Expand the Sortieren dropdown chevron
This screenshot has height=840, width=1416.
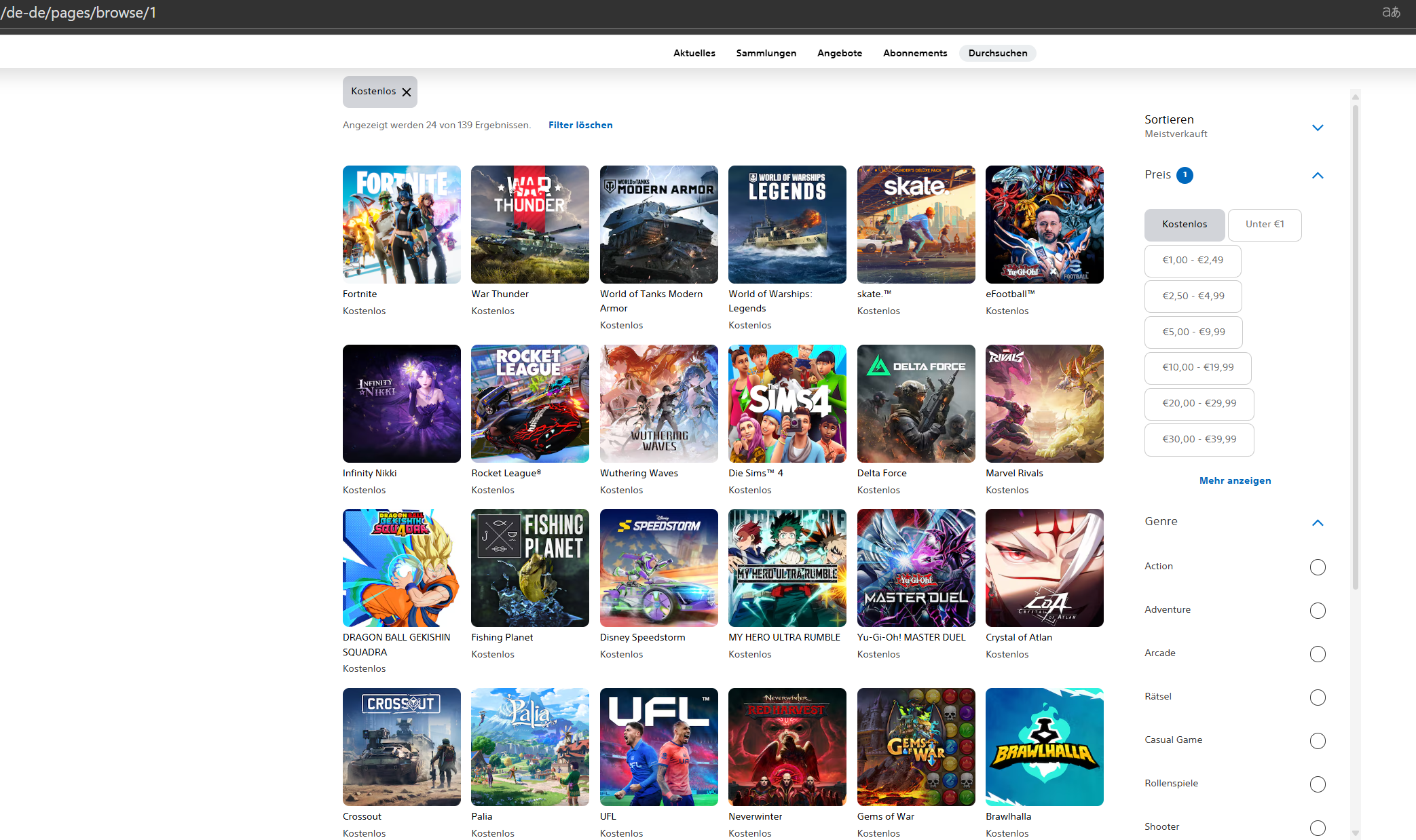click(1317, 128)
